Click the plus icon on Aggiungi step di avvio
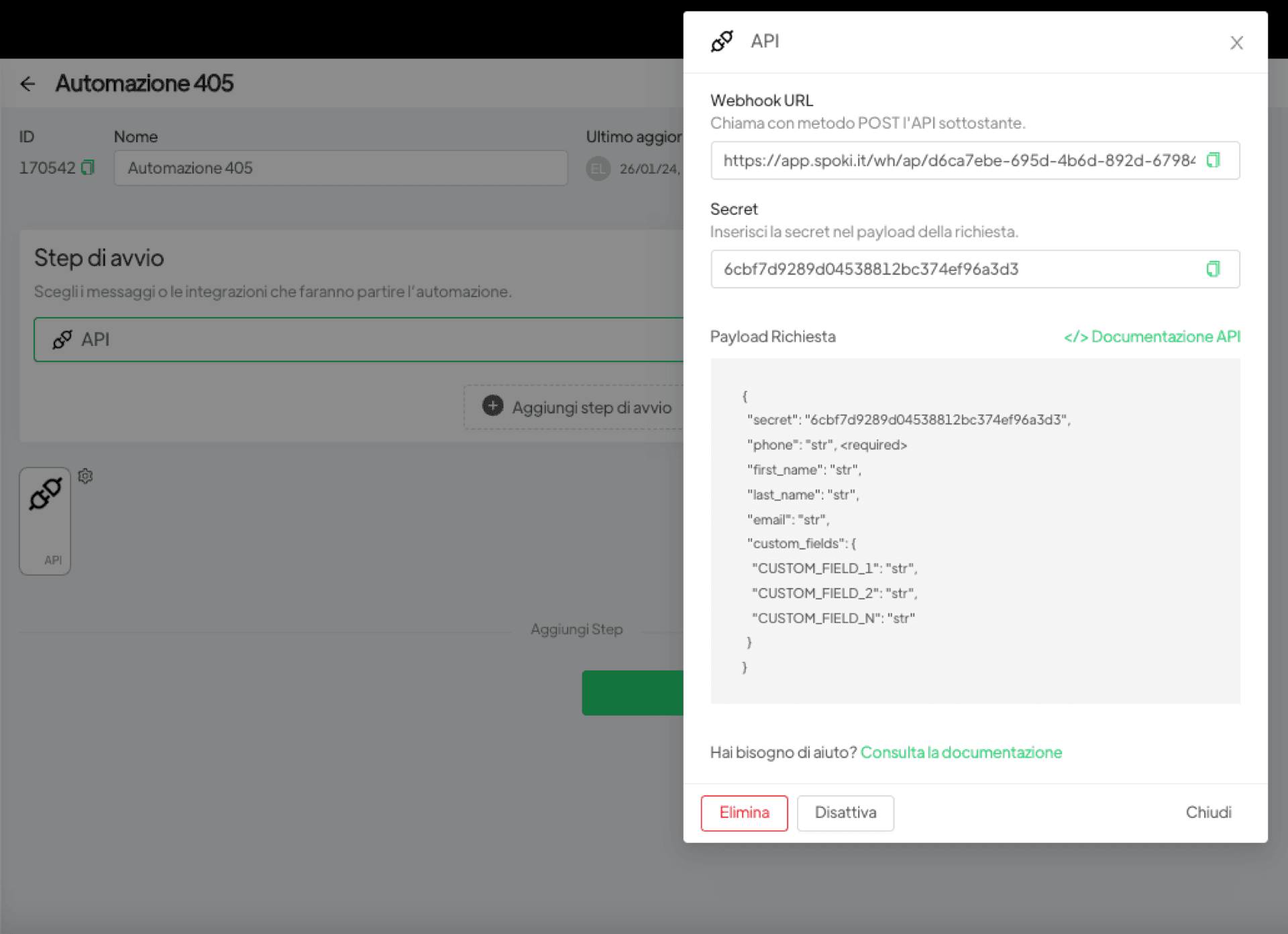The width and height of the screenshot is (1288, 934). coord(492,407)
